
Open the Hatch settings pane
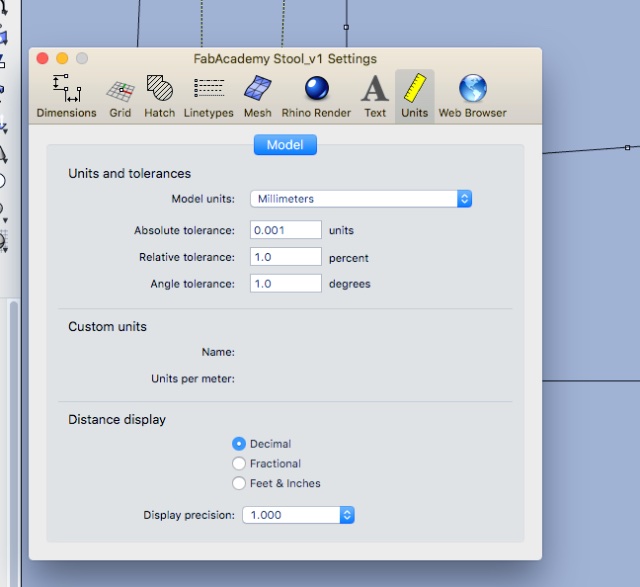click(160, 96)
